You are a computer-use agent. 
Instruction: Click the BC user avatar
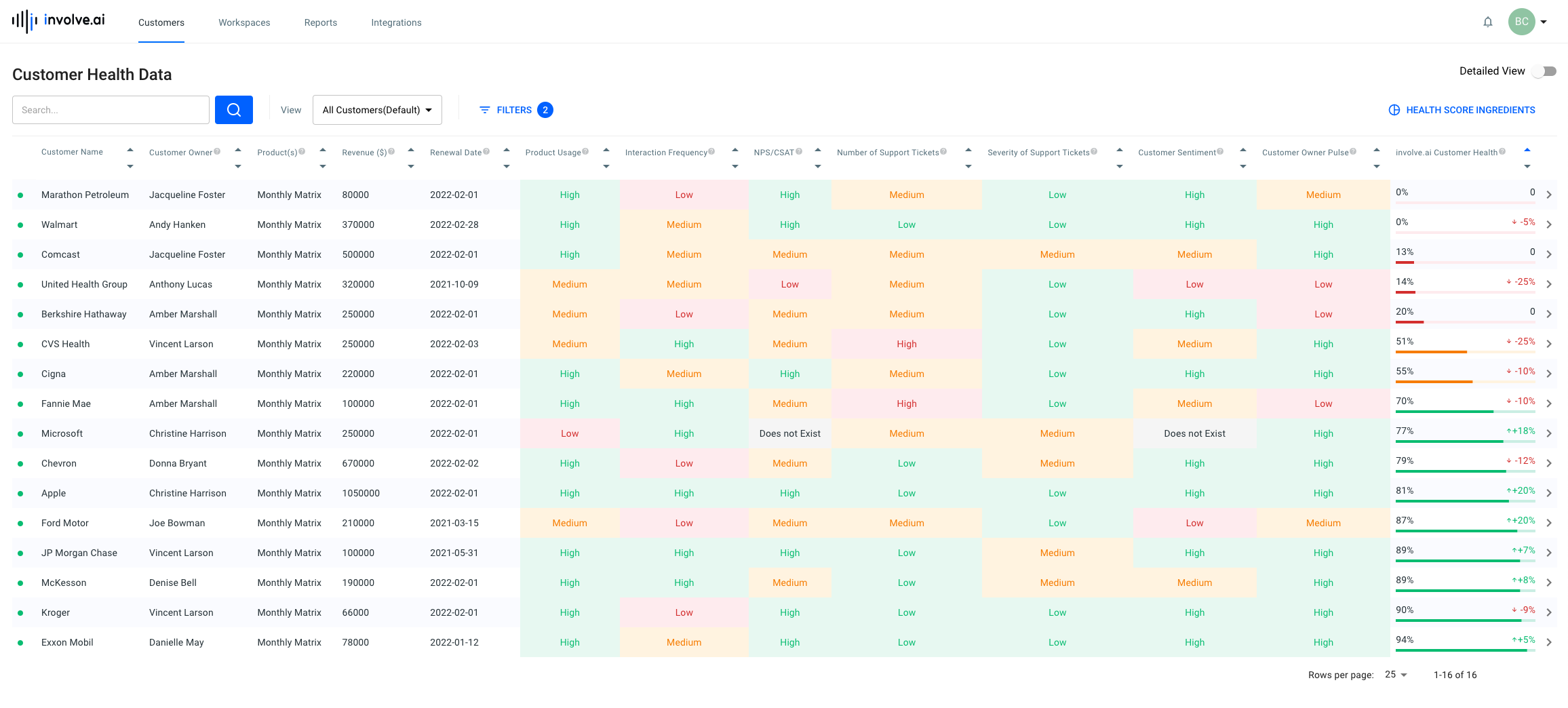[1521, 22]
